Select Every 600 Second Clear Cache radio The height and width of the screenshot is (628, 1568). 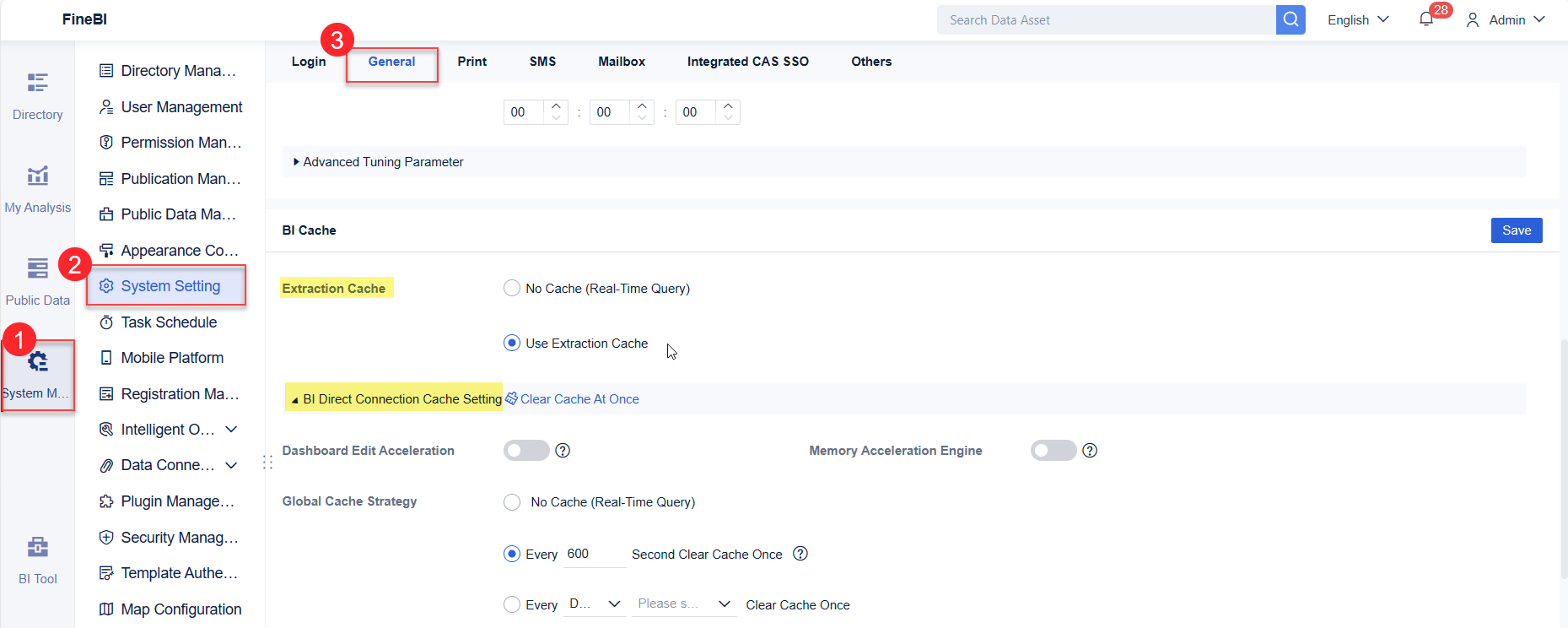click(512, 555)
